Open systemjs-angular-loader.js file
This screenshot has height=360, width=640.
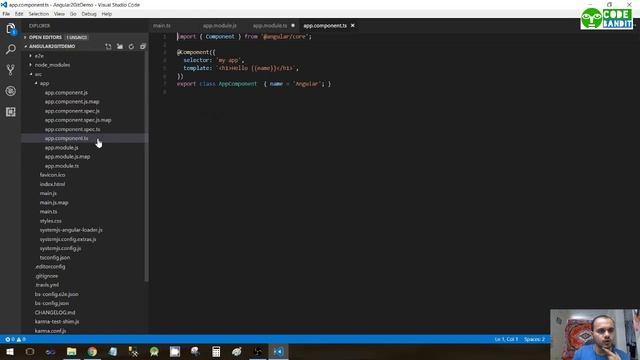point(71,230)
